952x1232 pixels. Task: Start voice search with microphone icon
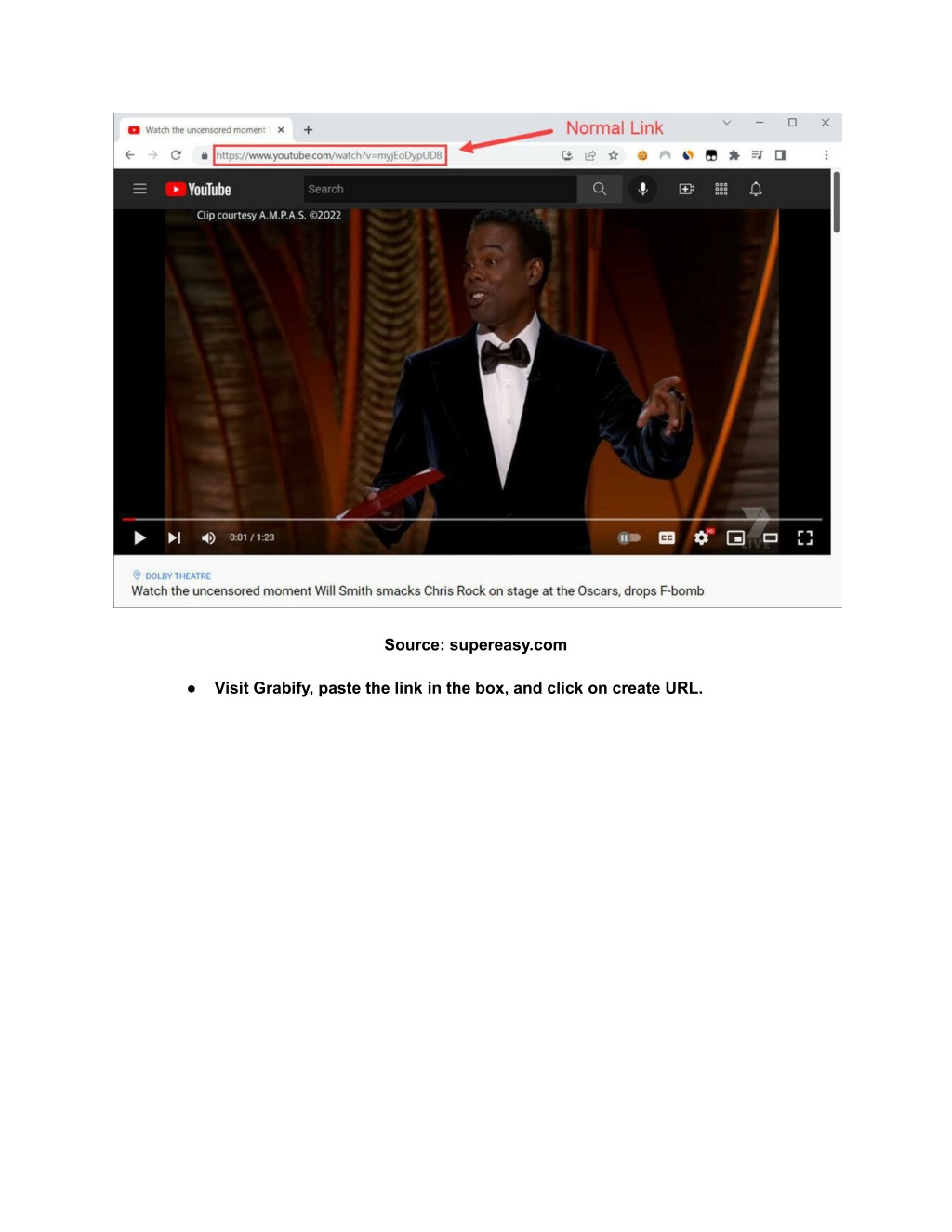(642, 189)
